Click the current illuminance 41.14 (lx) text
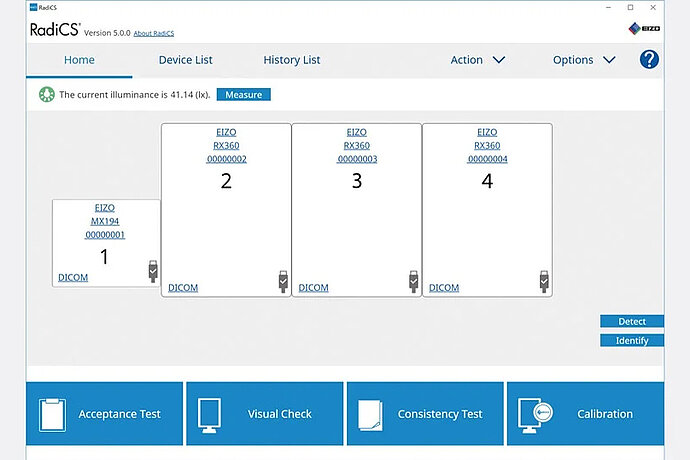The height and width of the screenshot is (460, 690). click(135, 95)
